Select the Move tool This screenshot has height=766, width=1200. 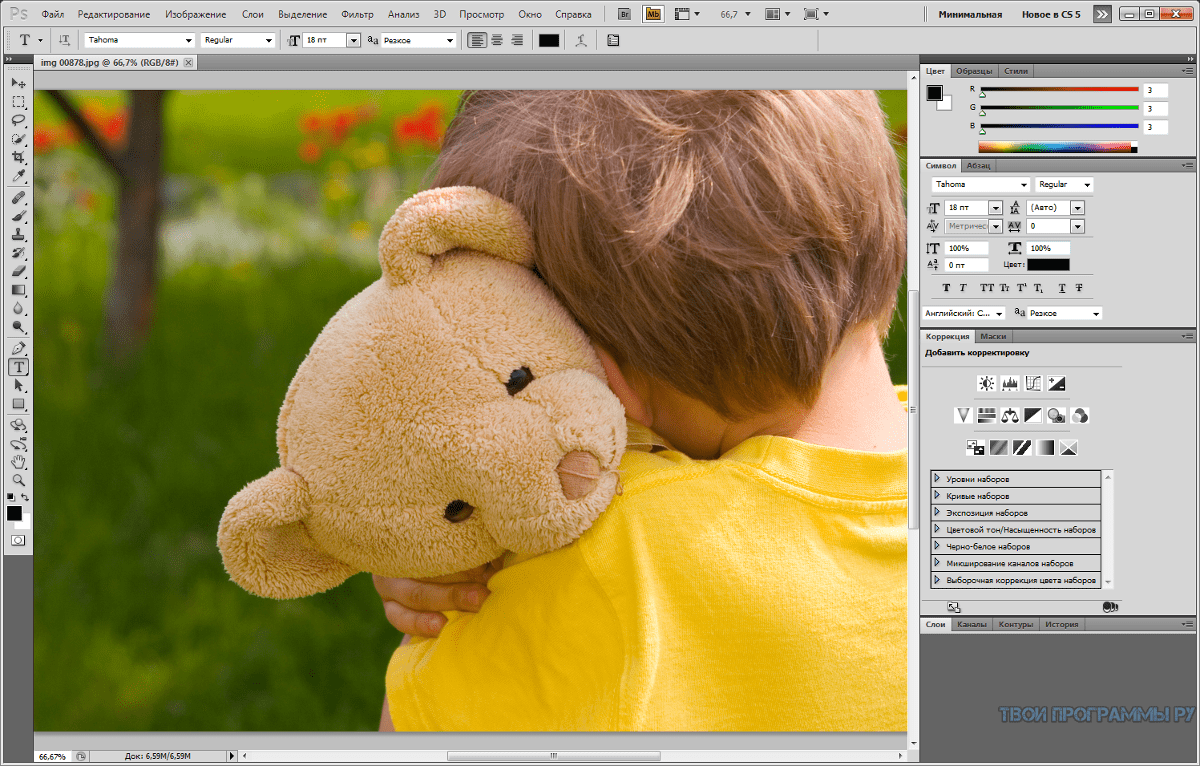click(18, 82)
